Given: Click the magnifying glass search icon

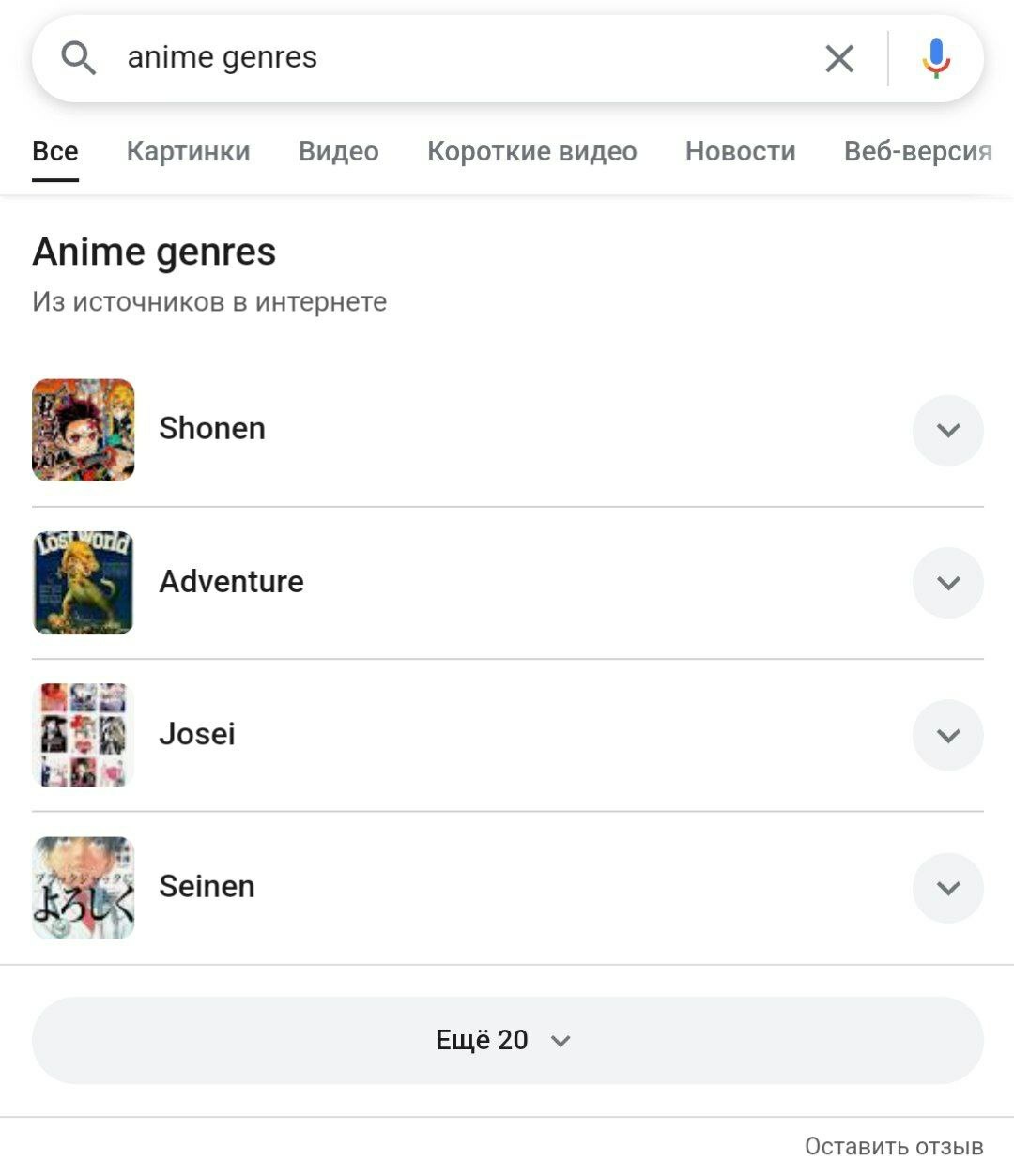Looking at the screenshot, I should [79, 58].
